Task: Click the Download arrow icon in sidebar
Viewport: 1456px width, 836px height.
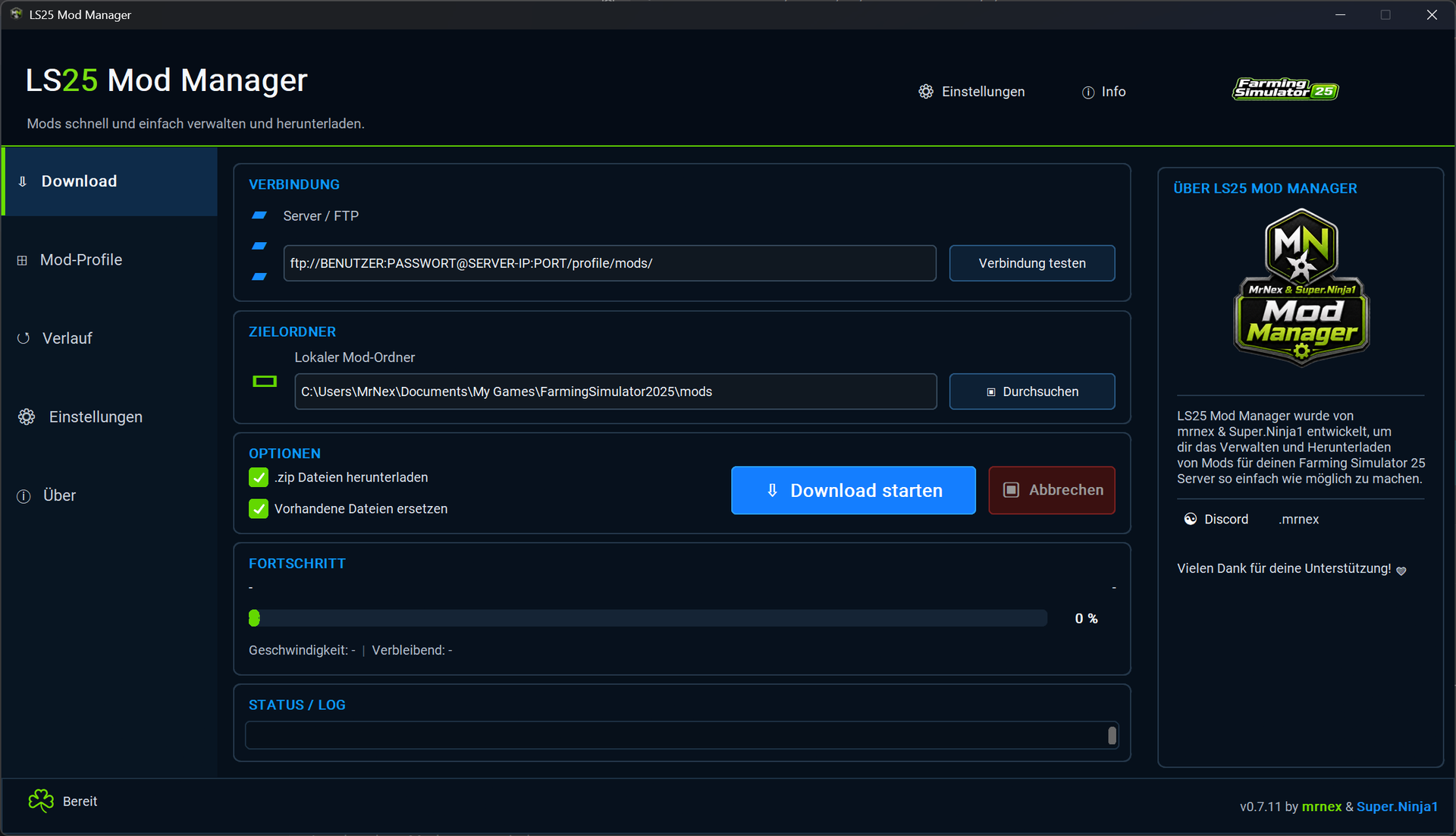Action: coord(23,181)
